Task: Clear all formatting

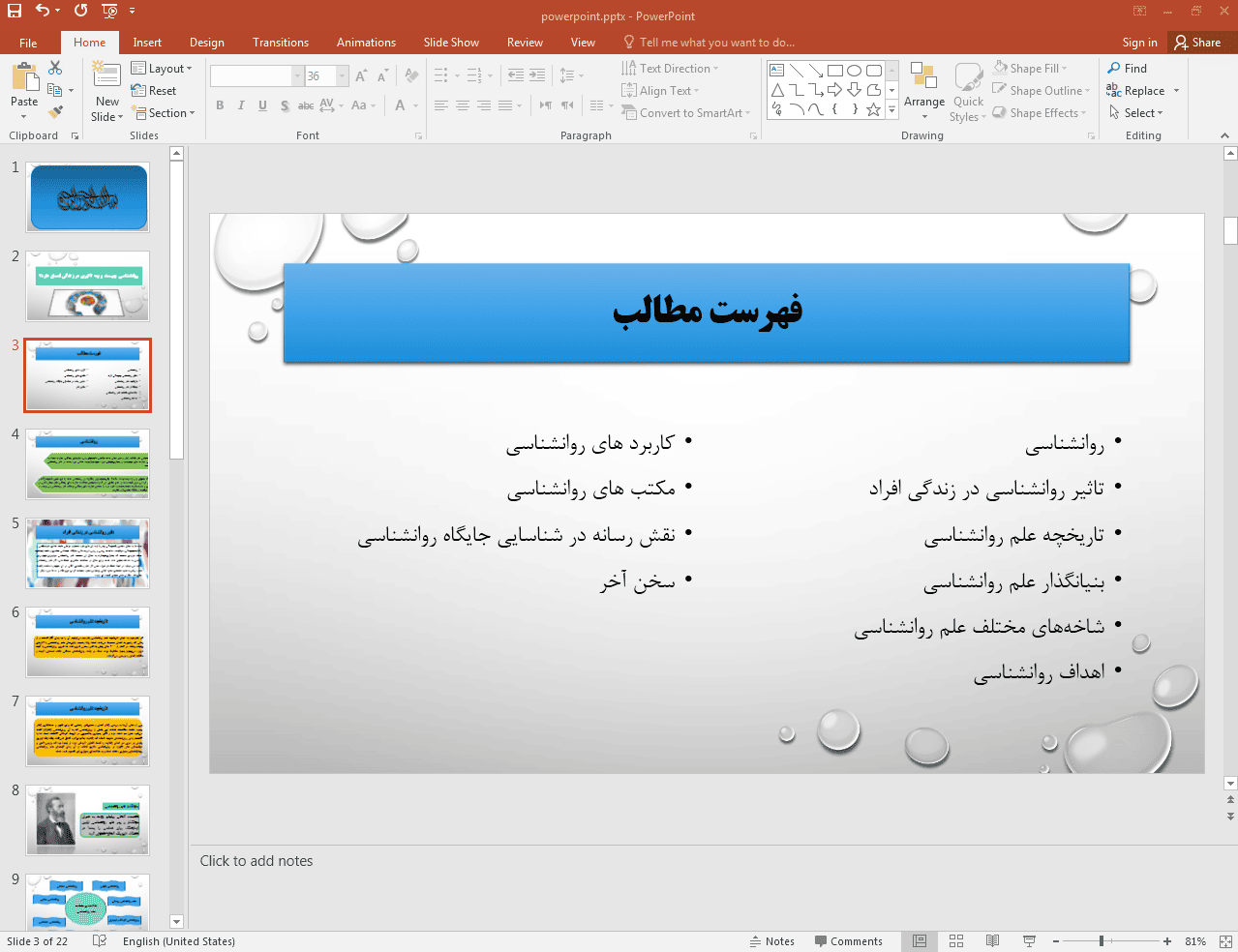Action: click(412, 75)
